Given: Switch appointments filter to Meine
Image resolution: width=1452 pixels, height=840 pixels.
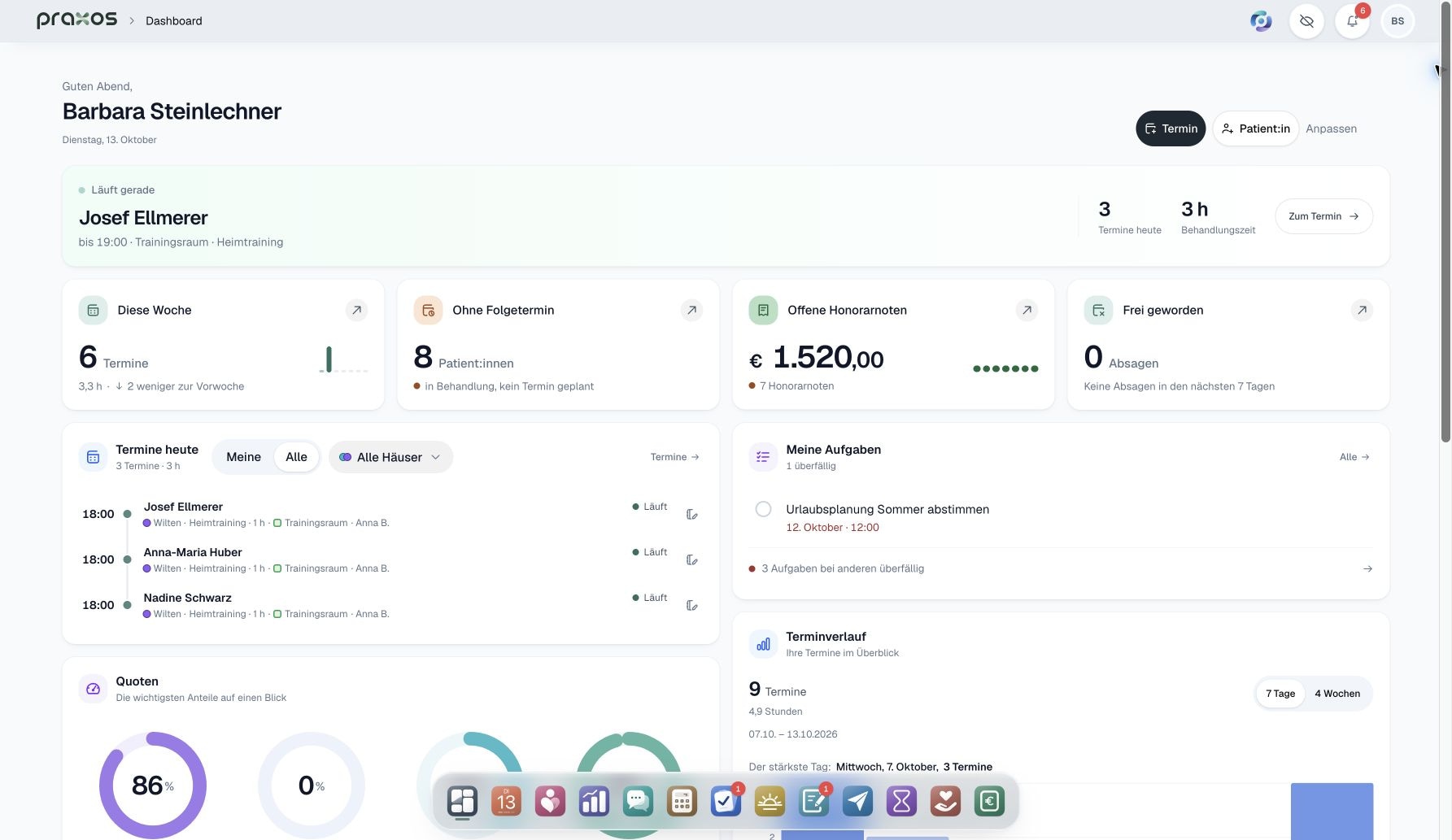Looking at the screenshot, I should pos(243,457).
